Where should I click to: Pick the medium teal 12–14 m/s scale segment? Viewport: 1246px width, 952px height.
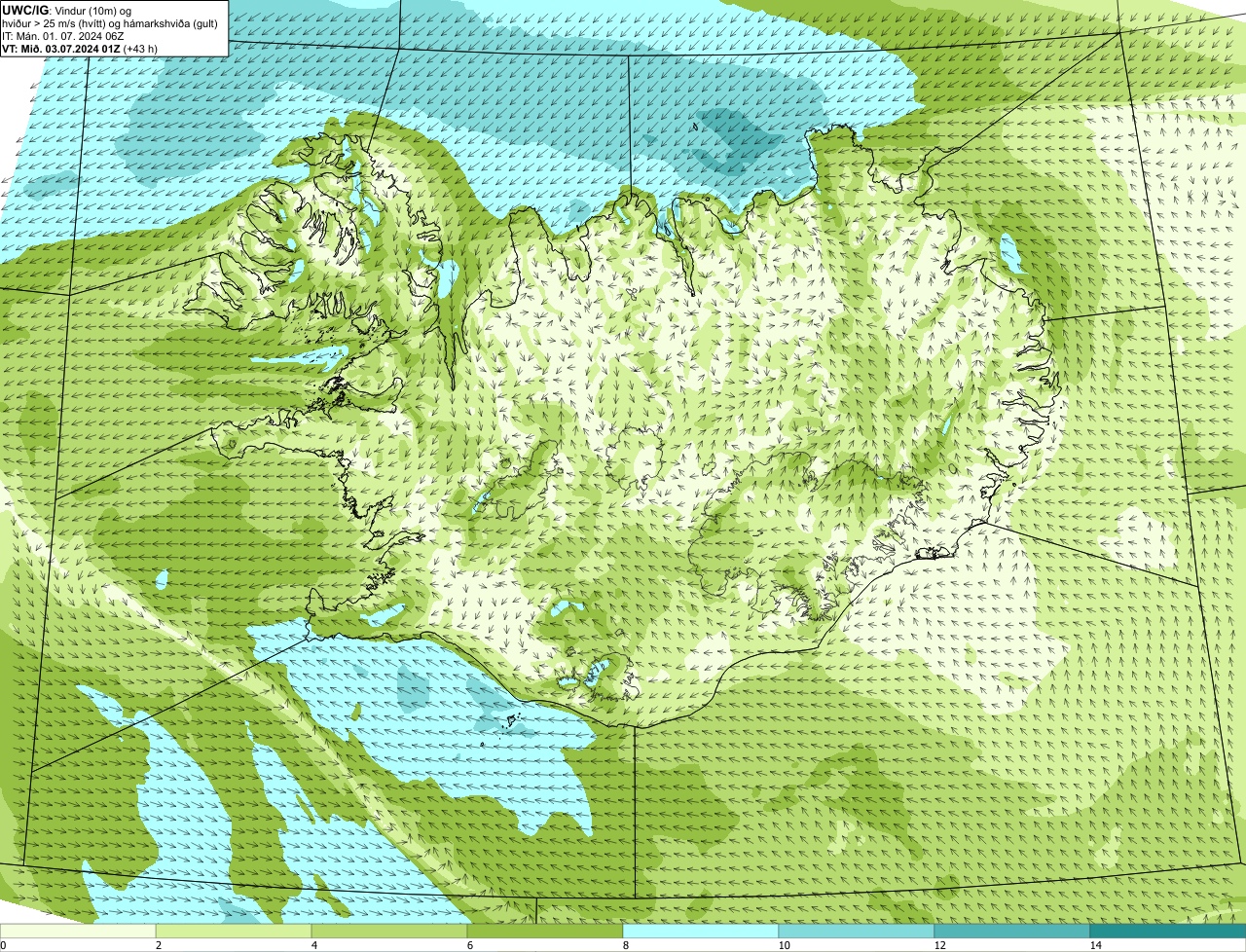(x=1012, y=931)
